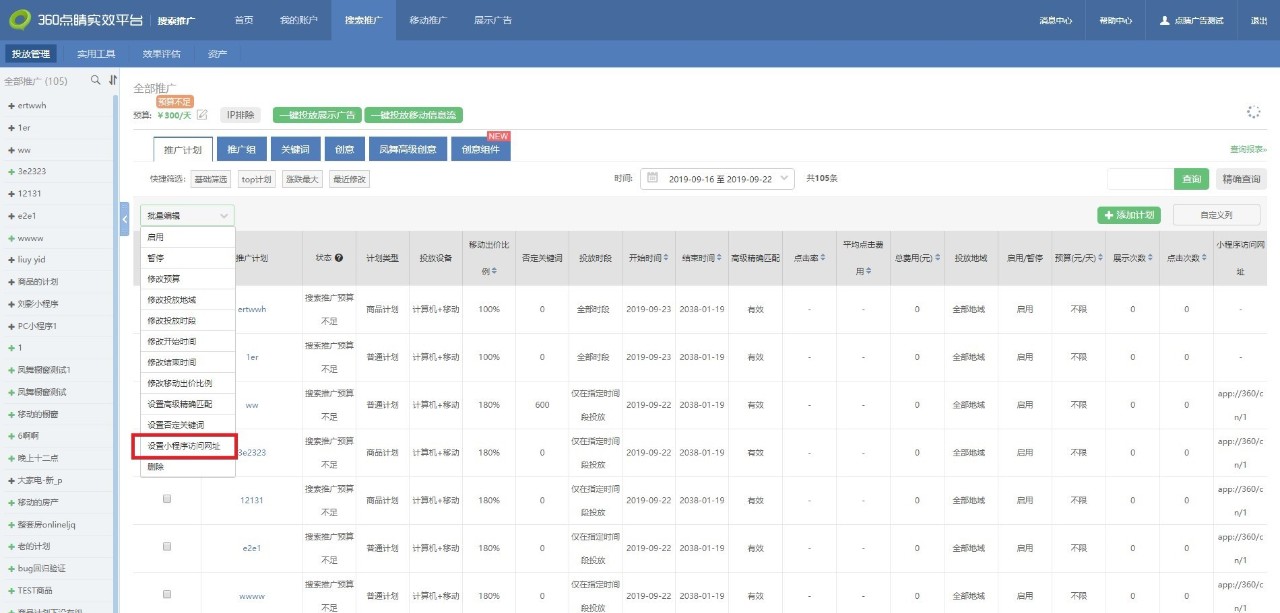Click the pencil icon to edit budget
Viewport: 1280px width, 613px height.
(x=202, y=115)
